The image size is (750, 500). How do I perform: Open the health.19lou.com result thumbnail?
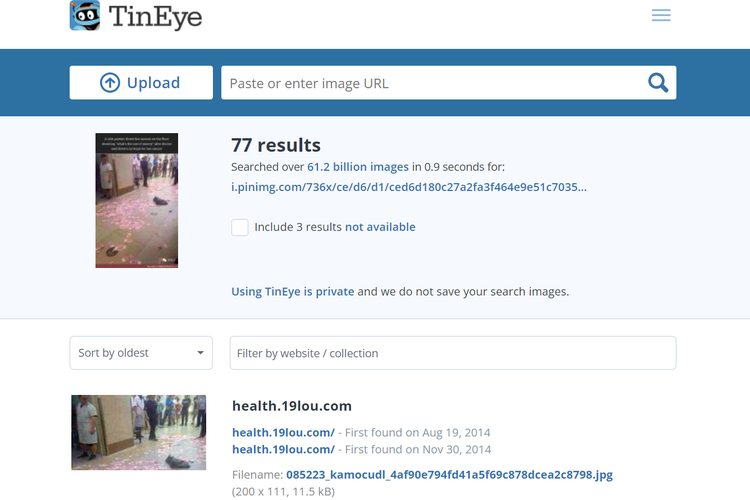point(138,432)
